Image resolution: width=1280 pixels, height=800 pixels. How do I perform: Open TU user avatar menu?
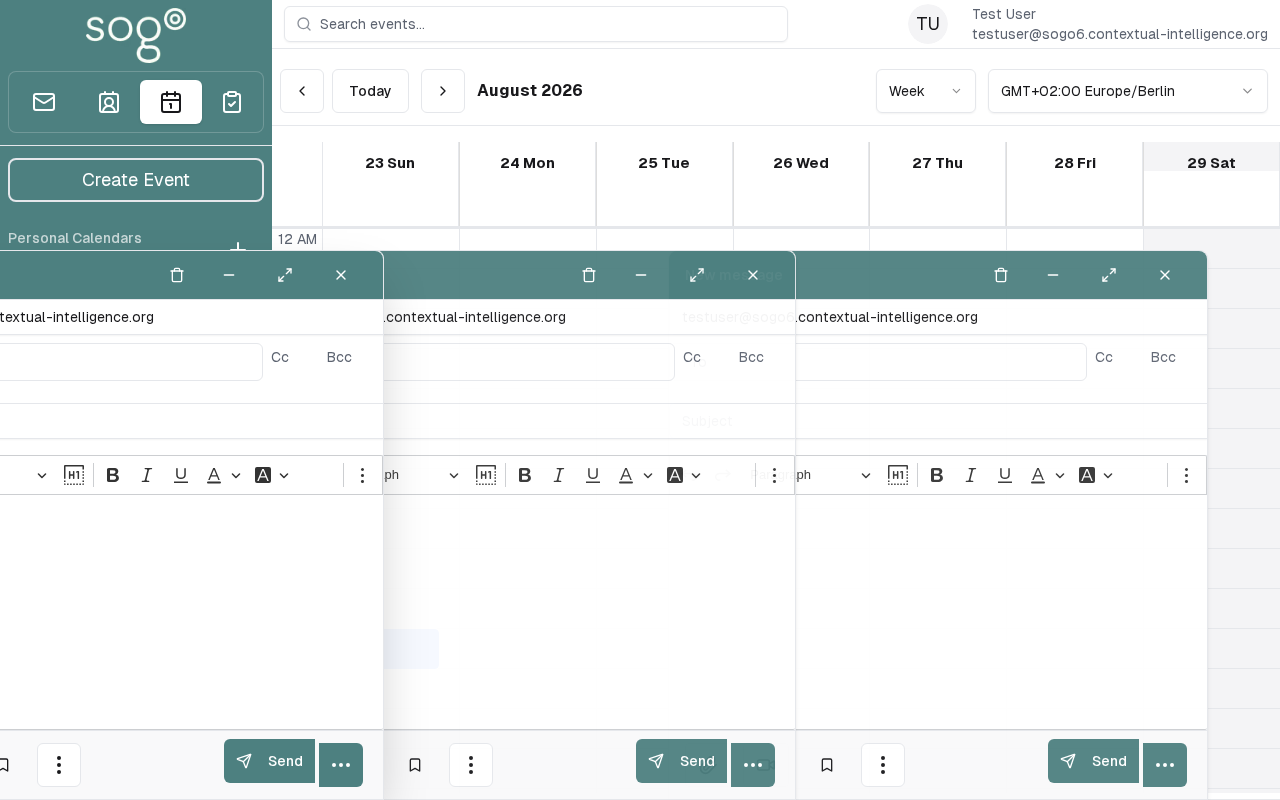[x=928, y=24]
